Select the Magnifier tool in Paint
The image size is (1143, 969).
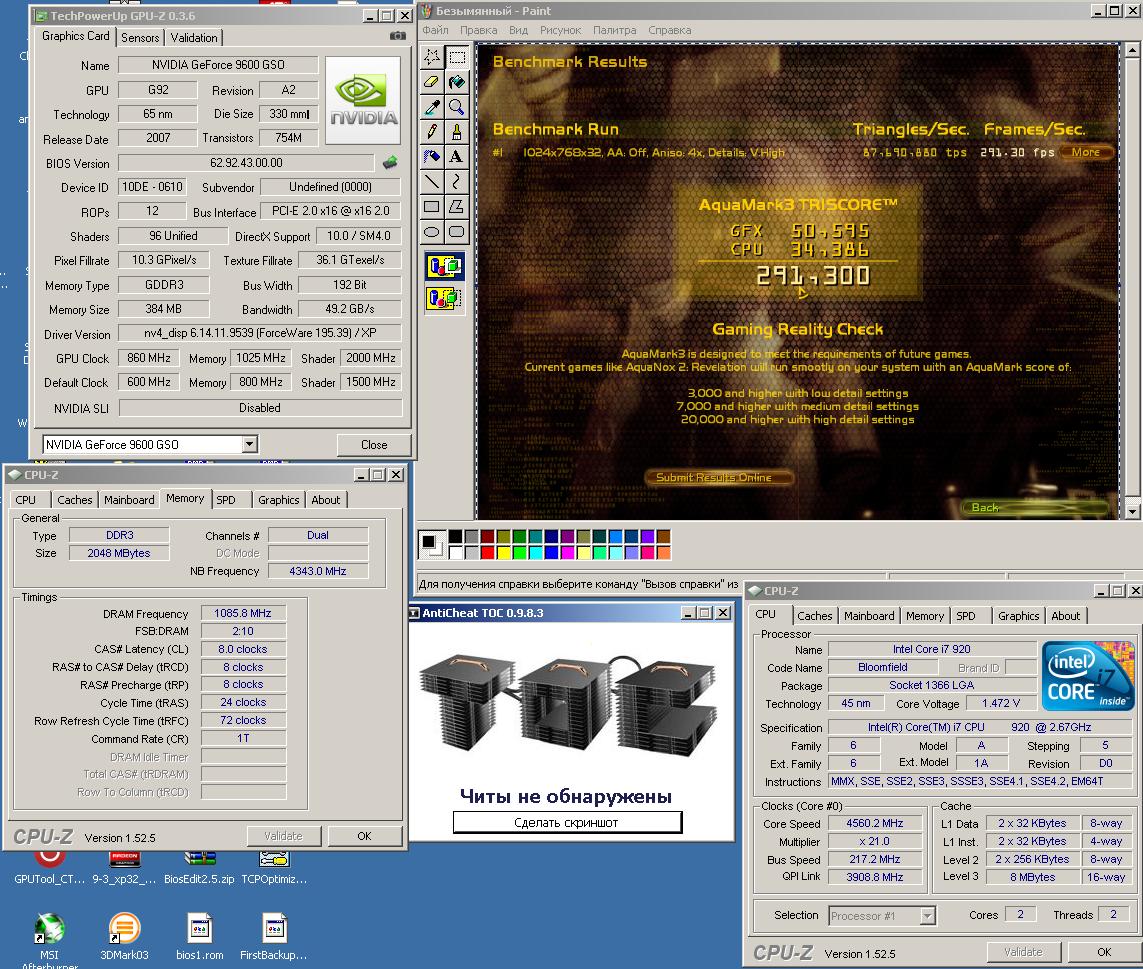[x=457, y=107]
